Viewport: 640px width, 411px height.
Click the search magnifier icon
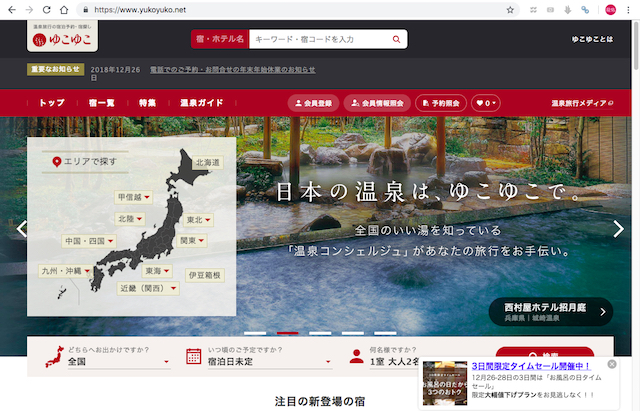[x=397, y=39]
